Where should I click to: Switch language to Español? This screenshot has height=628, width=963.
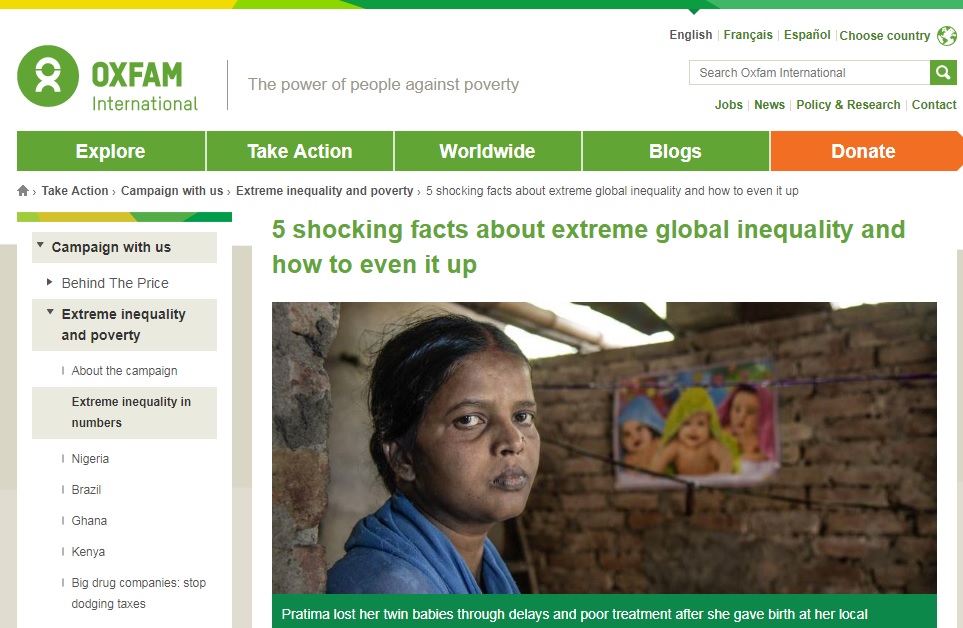807,35
